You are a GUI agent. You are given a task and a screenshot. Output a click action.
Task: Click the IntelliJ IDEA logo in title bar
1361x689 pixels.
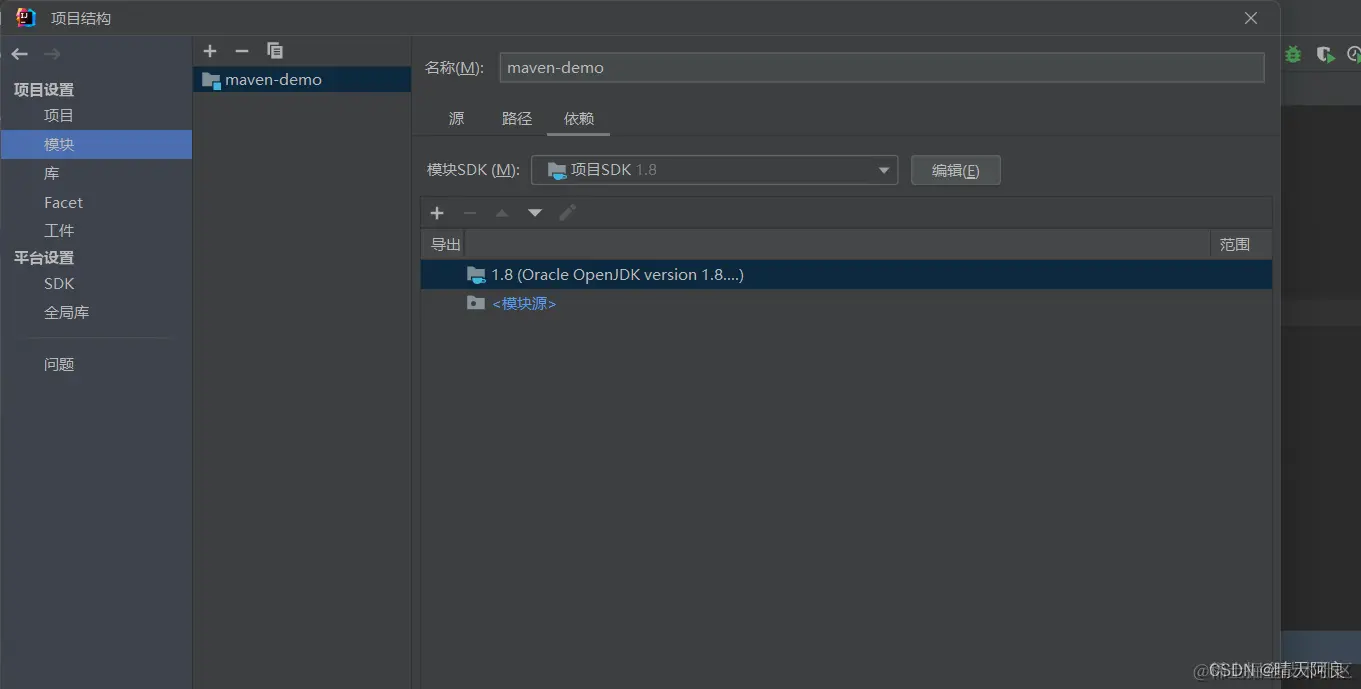click(x=26, y=18)
